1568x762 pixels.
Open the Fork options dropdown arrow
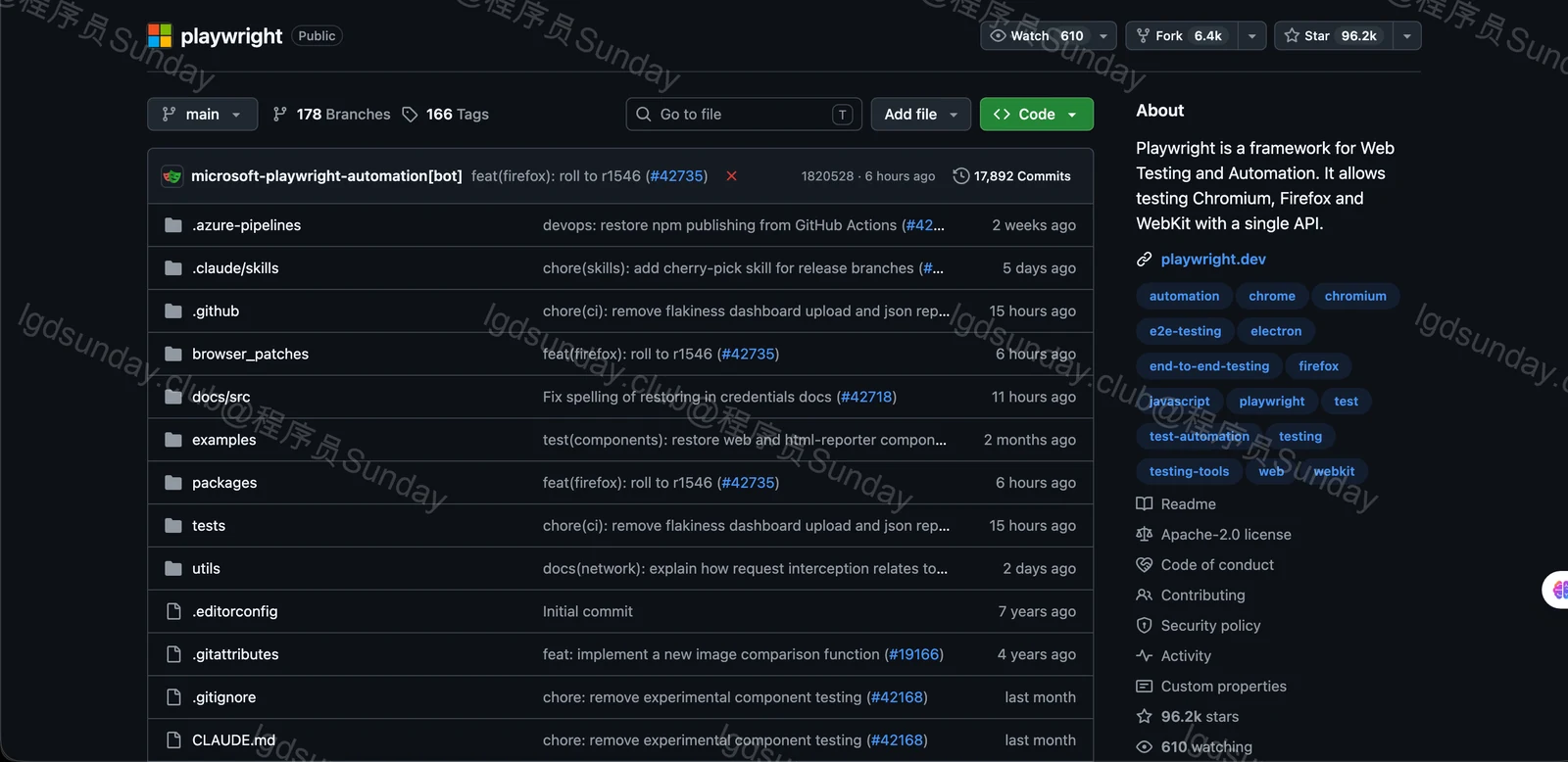tap(1251, 36)
